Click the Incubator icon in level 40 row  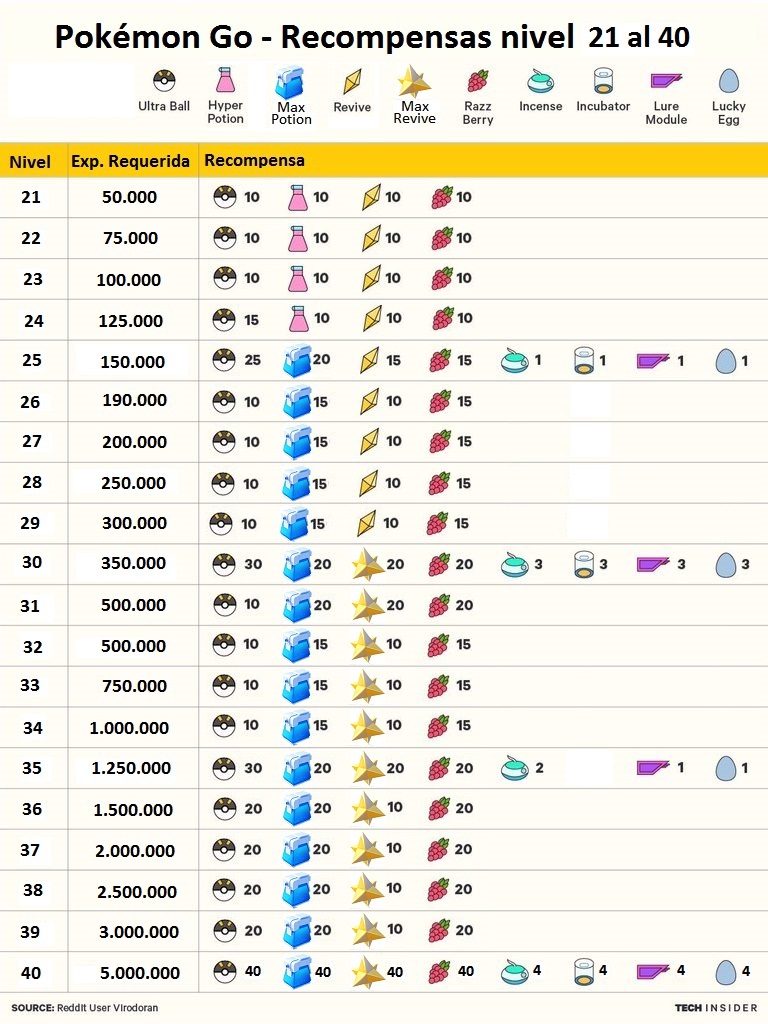583,972
